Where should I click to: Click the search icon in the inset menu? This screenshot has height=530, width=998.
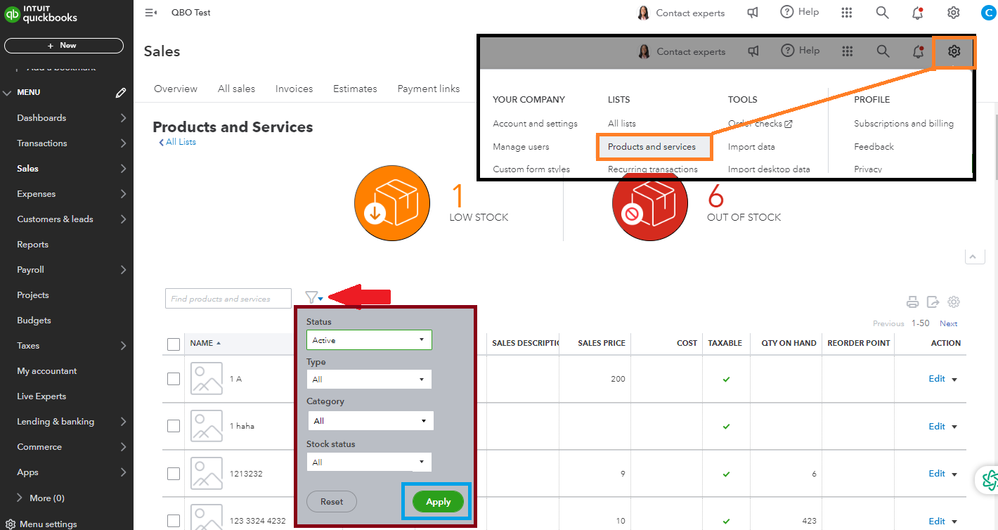pyautogui.click(x=883, y=52)
